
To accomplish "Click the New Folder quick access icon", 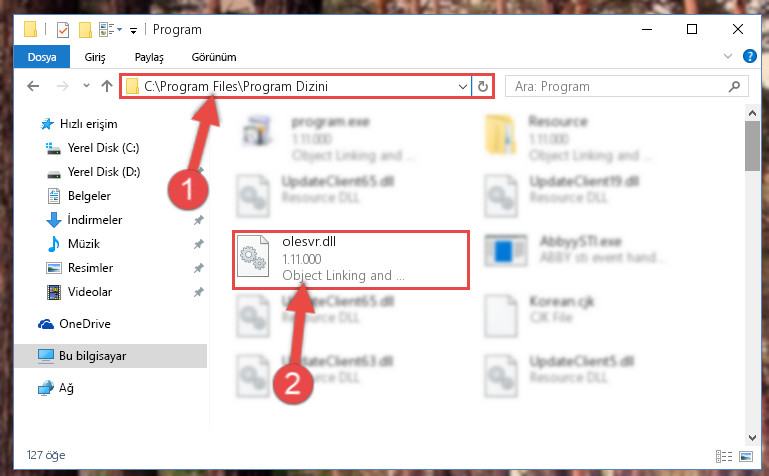I will pyautogui.click(x=85, y=30).
